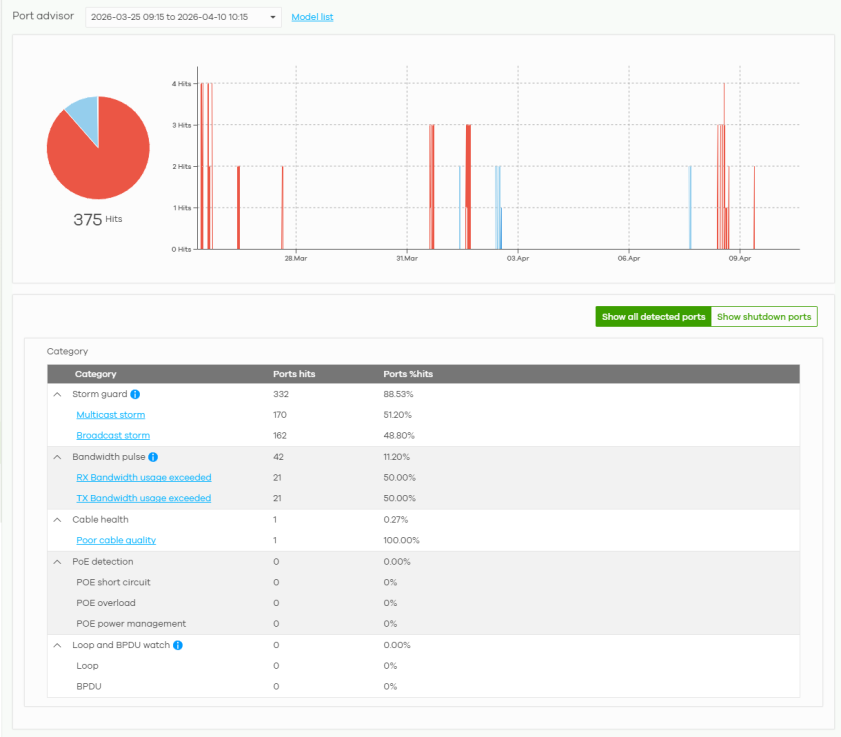The width and height of the screenshot is (841, 737).
Task: Click the red slice of the pie chart
Action: tap(107, 161)
